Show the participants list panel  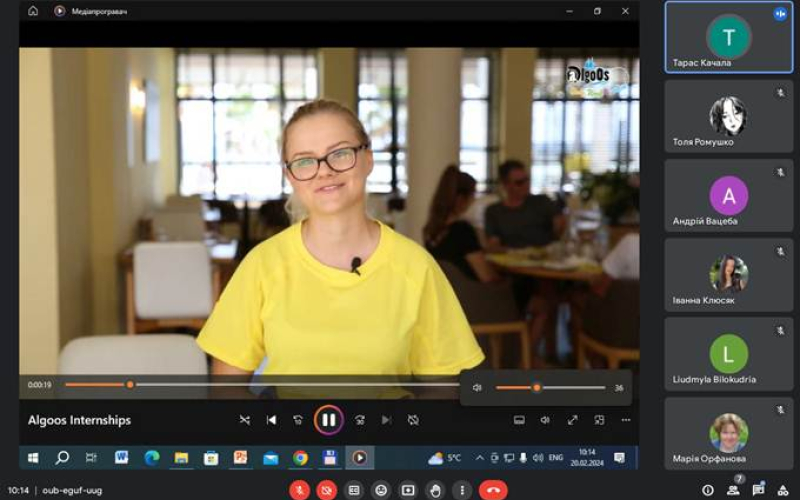[x=733, y=490]
